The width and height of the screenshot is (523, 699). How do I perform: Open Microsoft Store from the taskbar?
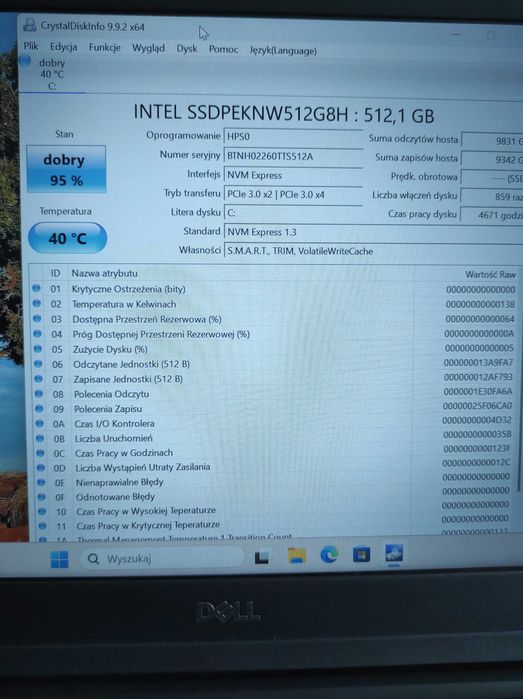[361, 555]
